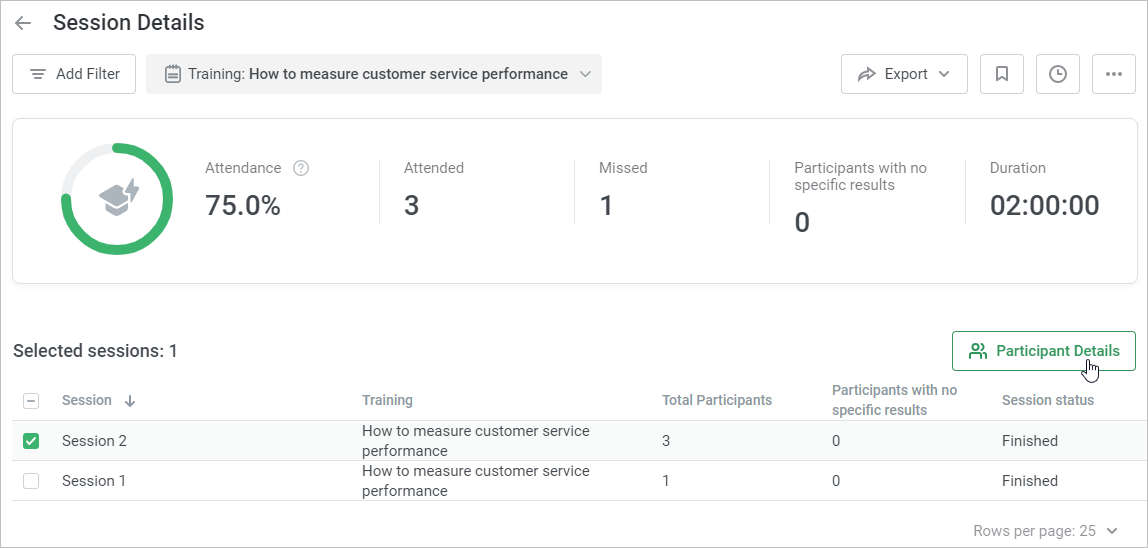Open the history clock icon button
The image size is (1148, 548).
[x=1057, y=74]
